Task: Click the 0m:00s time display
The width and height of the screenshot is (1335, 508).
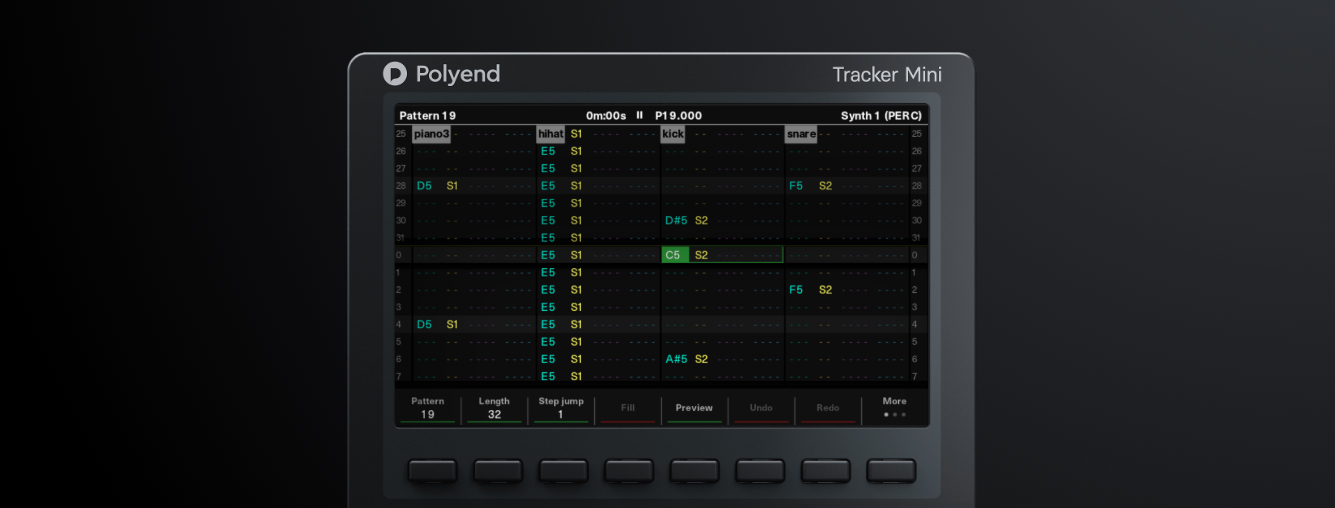Action: coord(606,116)
